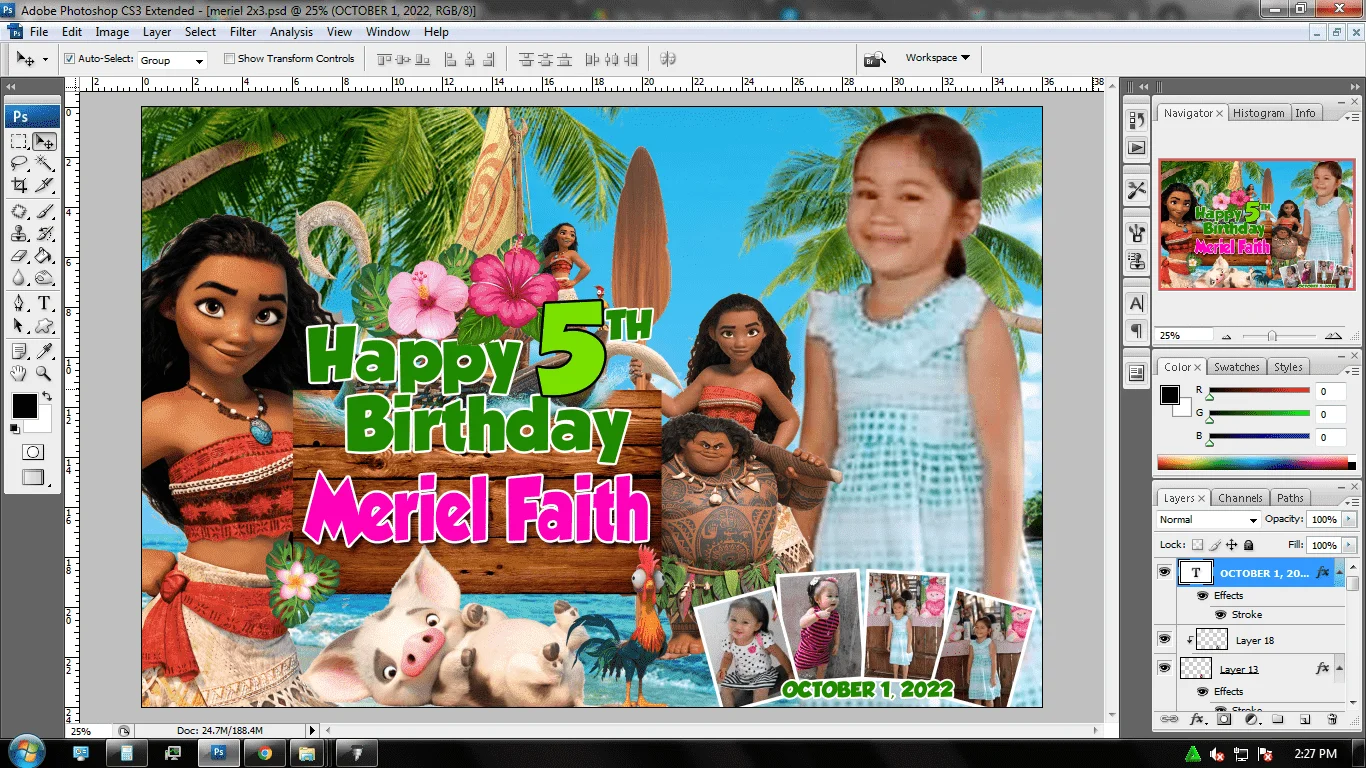Select the Pen tool
The height and width of the screenshot is (768, 1366).
(x=19, y=303)
